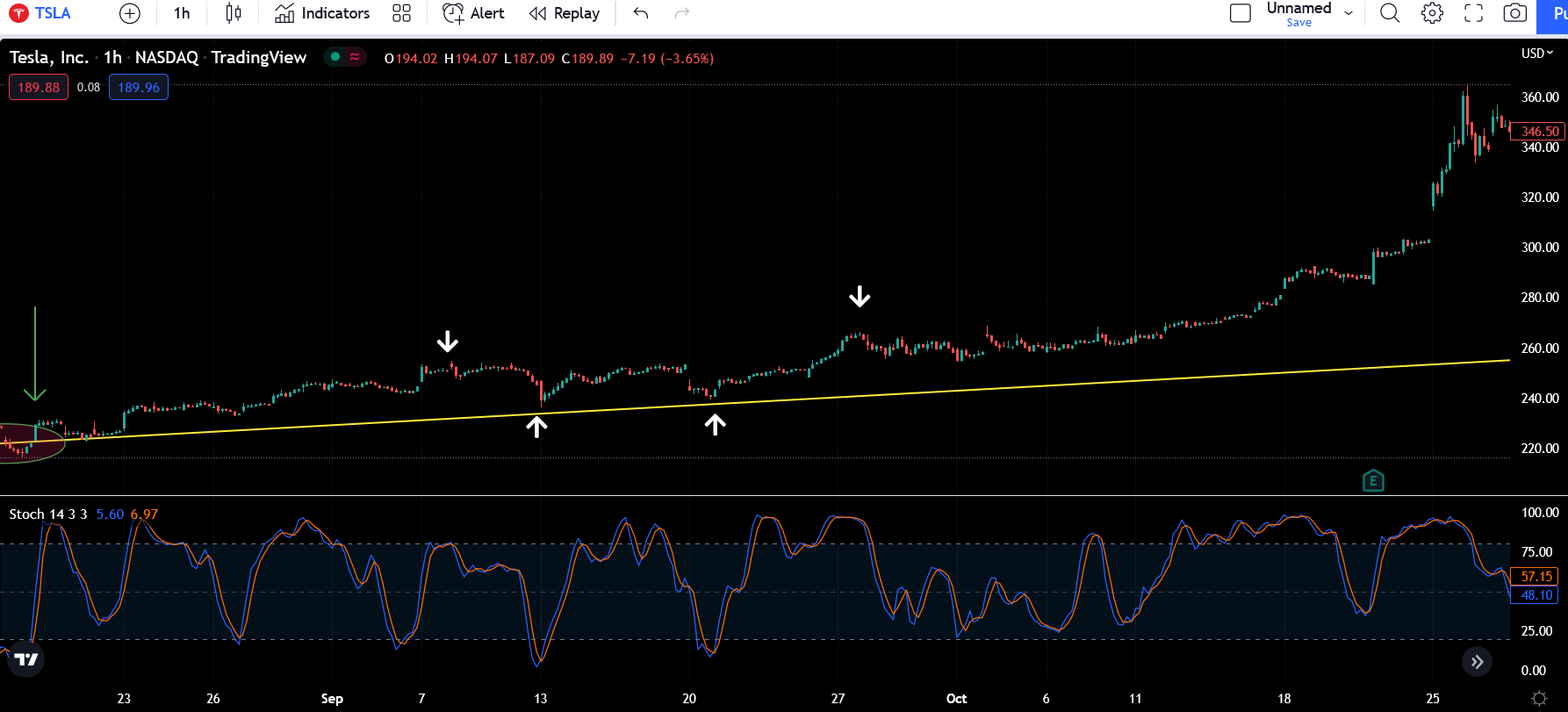Screen dimensions: 1568x712
Task: Change the 1h time interval
Action: pos(182,13)
